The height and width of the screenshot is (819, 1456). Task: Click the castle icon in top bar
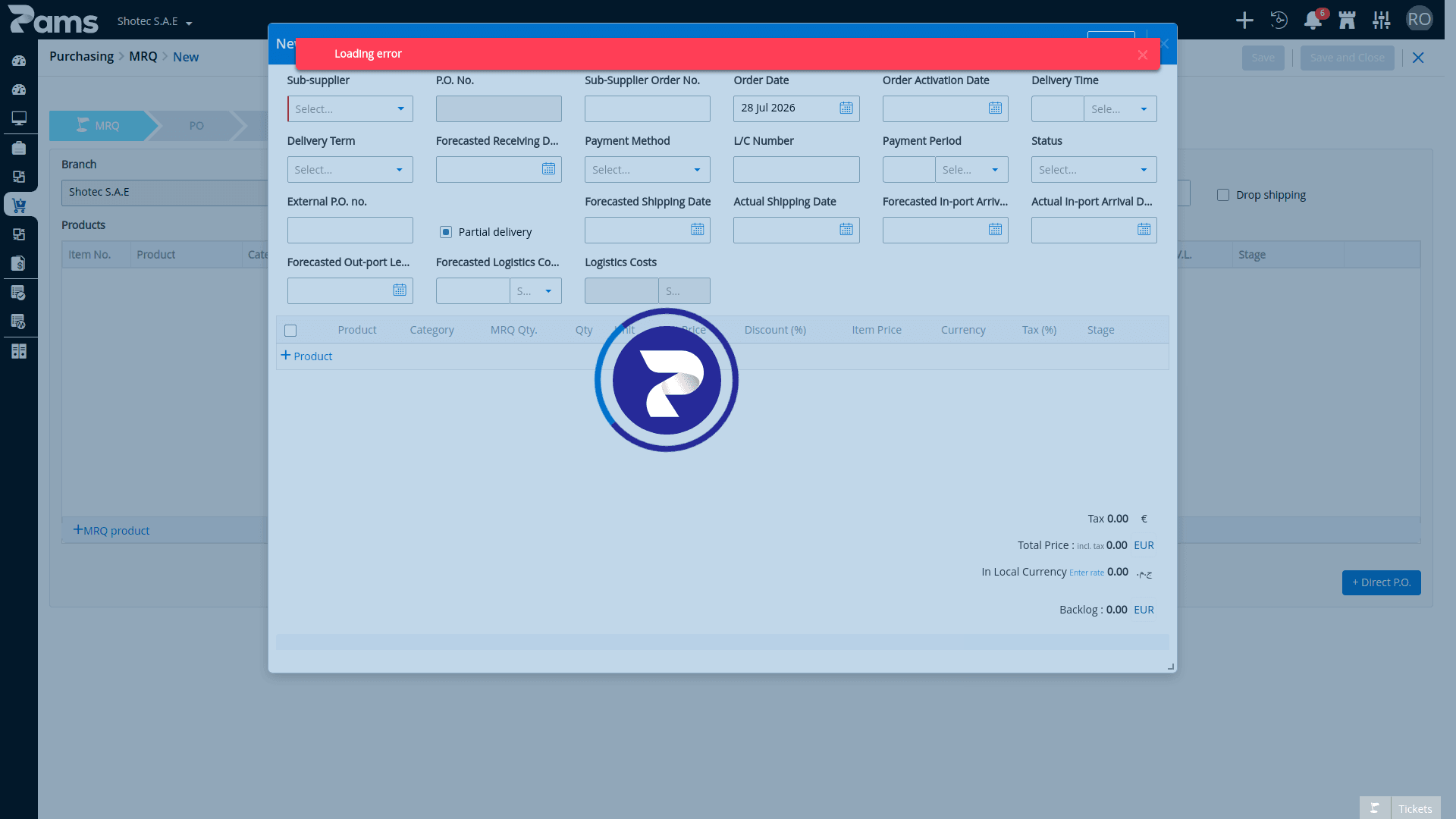1348,20
